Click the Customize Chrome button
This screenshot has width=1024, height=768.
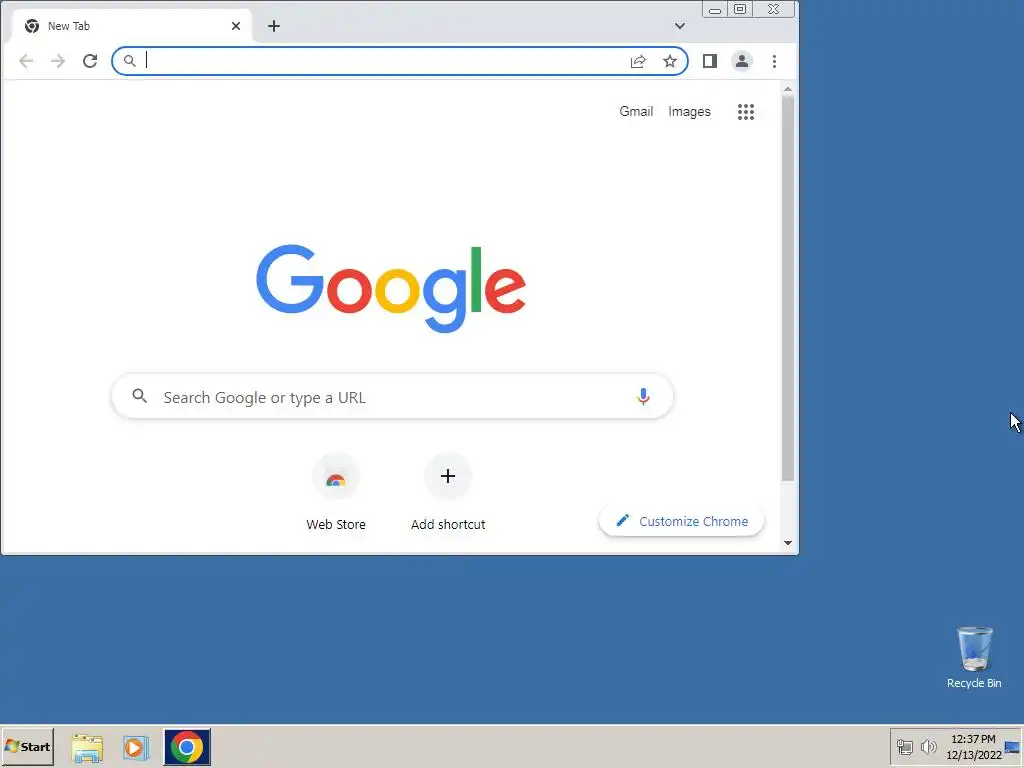(681, 521)
